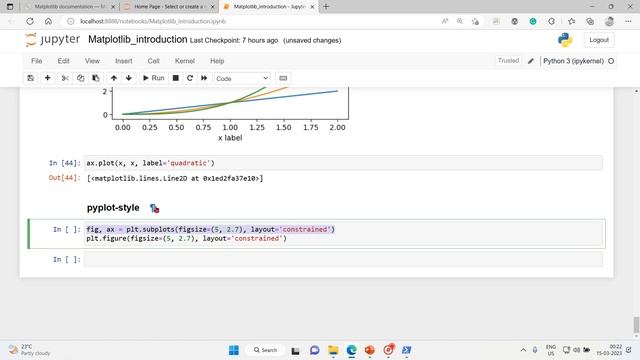The height and width of the screenshot is (360, 640).
Task: Switch to the Home Page browser tab
Action: pyautogui.click(x=169, y=7)
